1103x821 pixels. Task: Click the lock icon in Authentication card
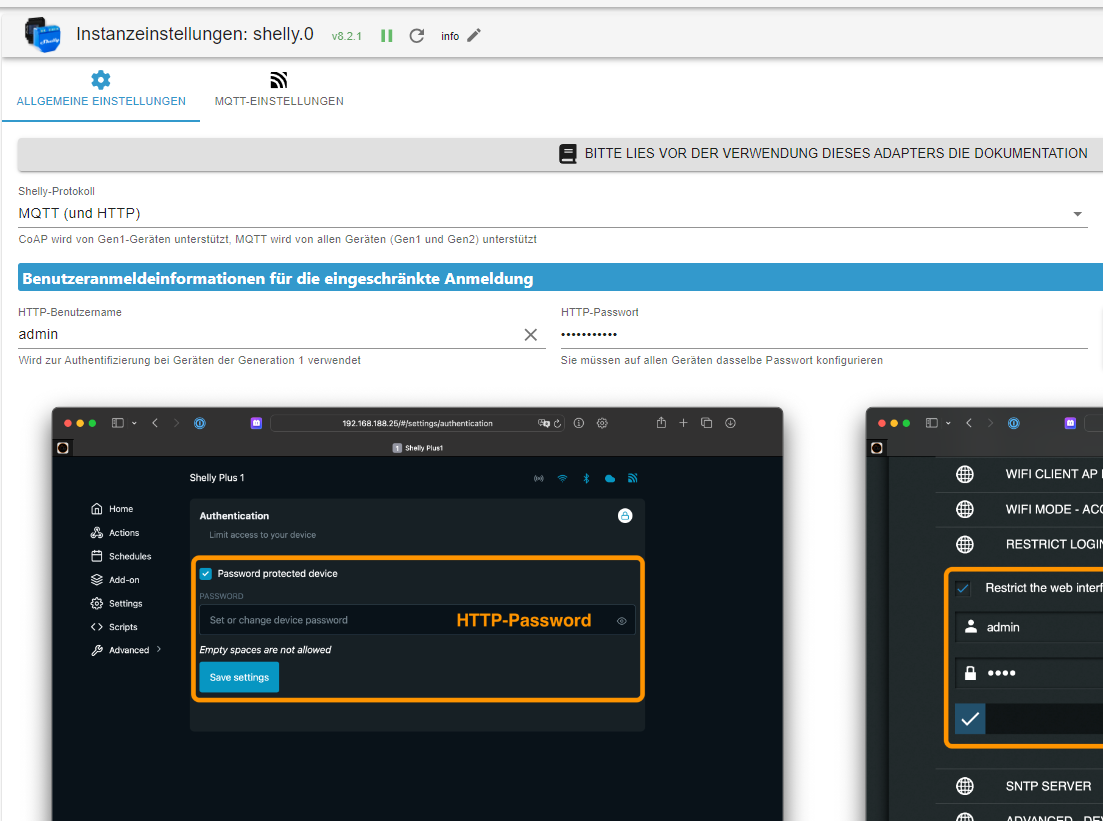(x=625, y=516)
